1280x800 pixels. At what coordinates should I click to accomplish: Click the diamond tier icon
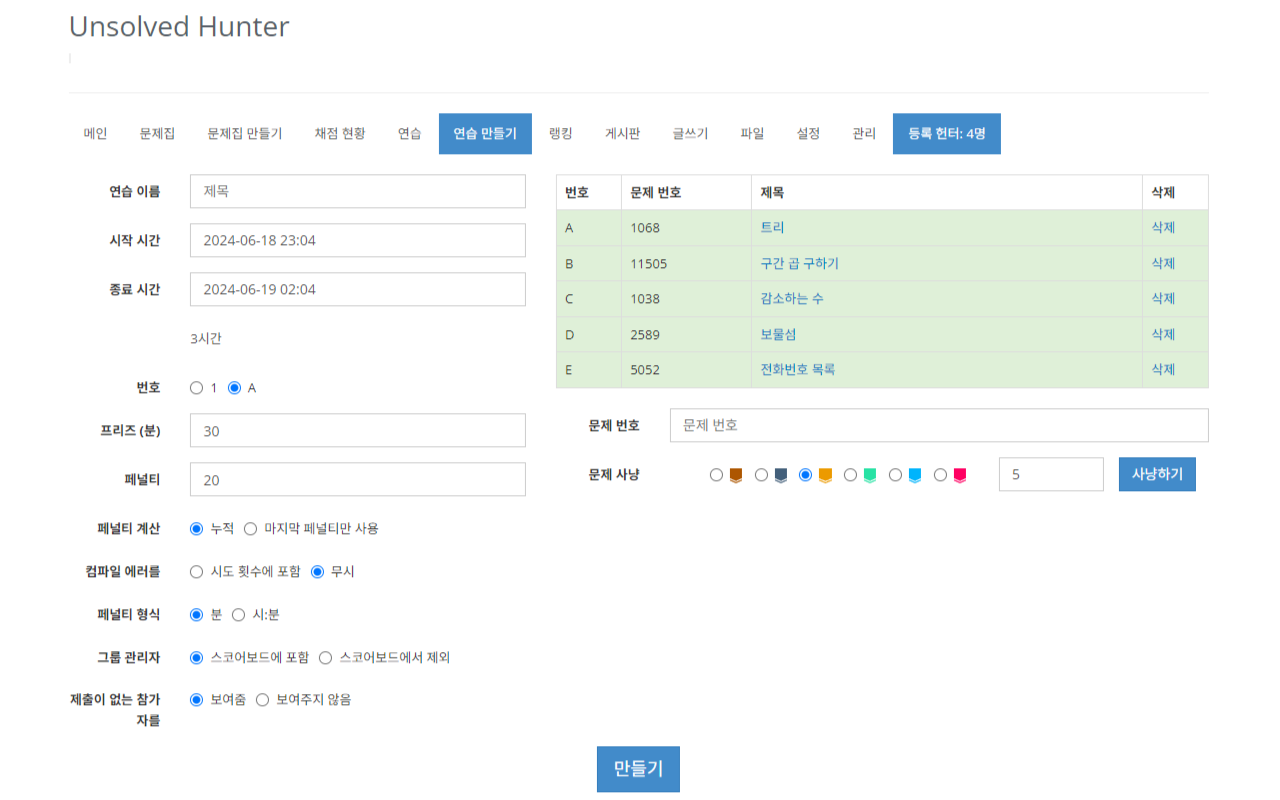(x=915, y=476)
